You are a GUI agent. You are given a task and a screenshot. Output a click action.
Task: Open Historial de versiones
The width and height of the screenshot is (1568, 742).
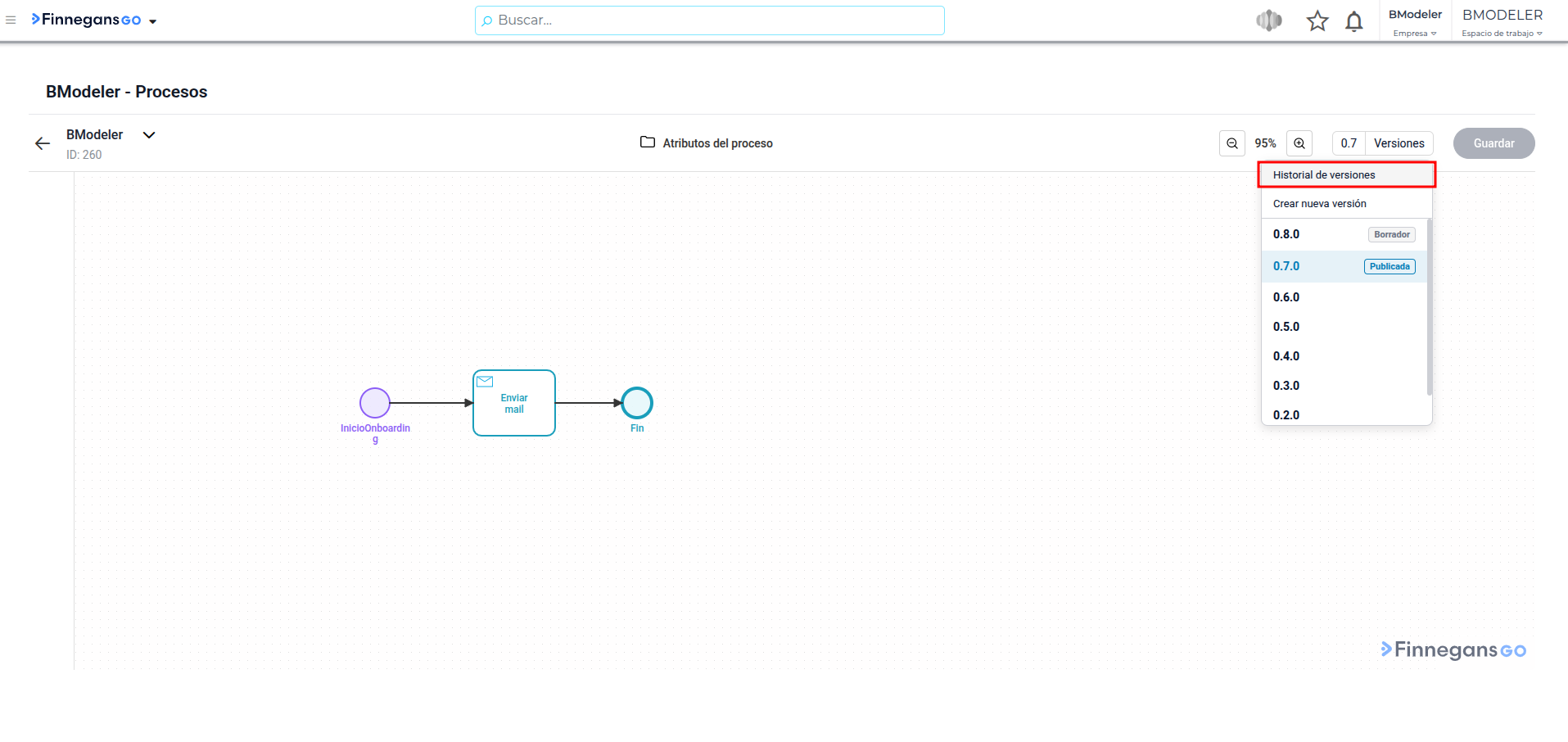click(1347, 175)
